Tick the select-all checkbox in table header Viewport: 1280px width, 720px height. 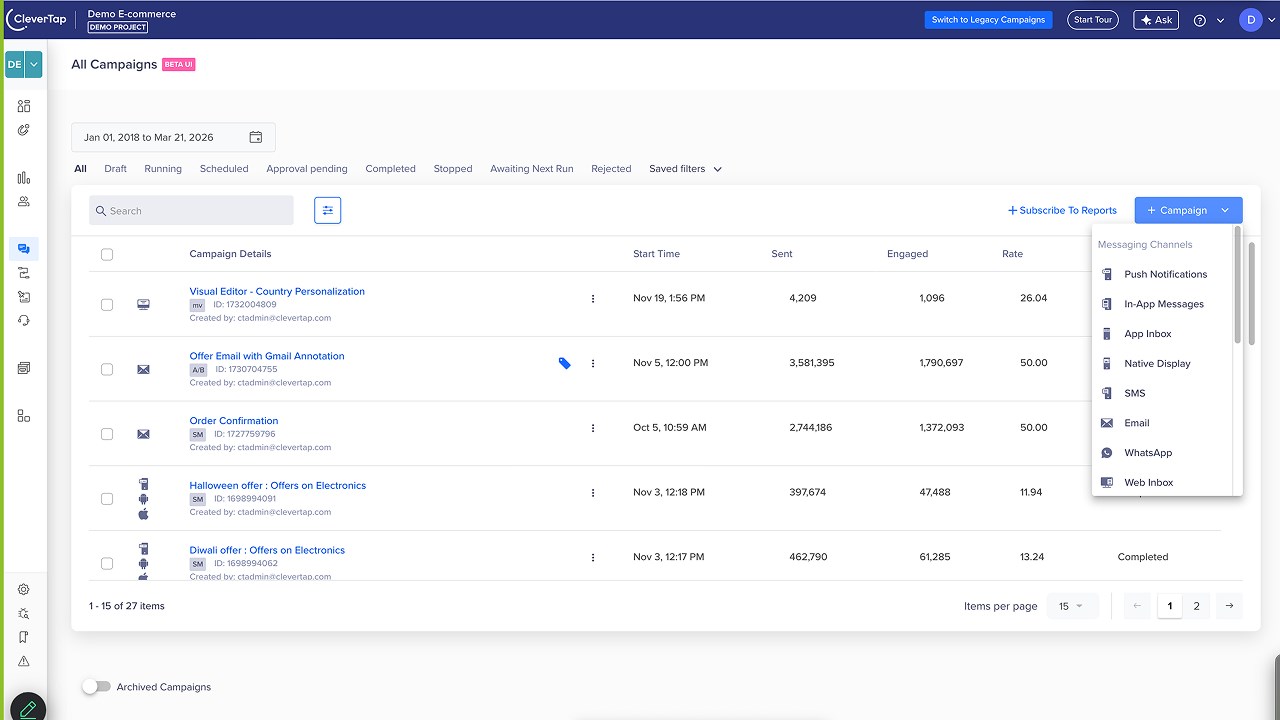107,254
